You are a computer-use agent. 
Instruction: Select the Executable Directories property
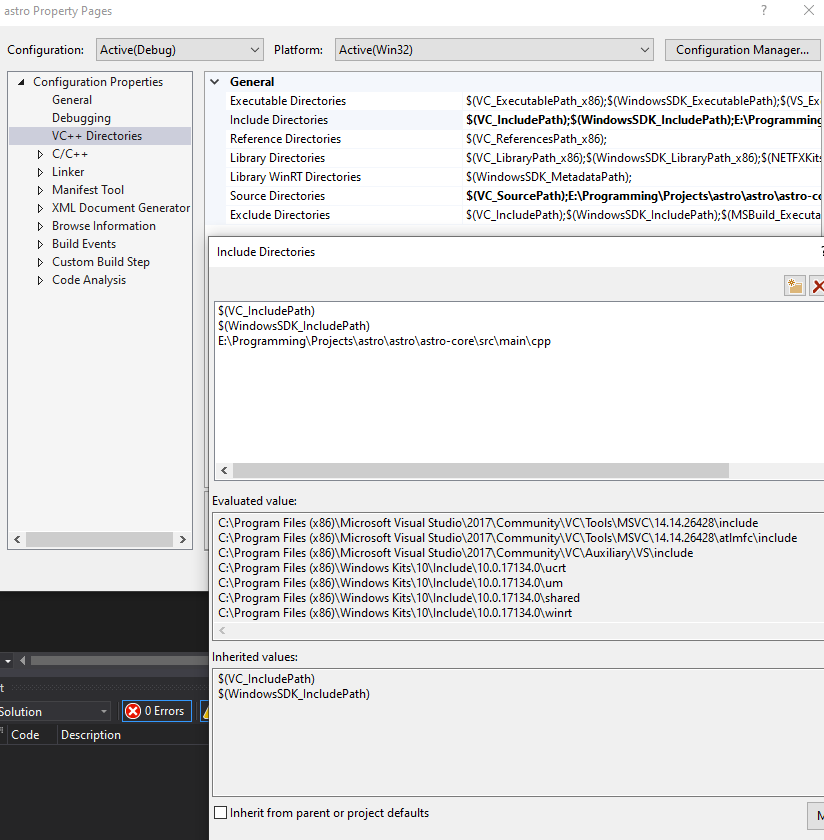288,101
